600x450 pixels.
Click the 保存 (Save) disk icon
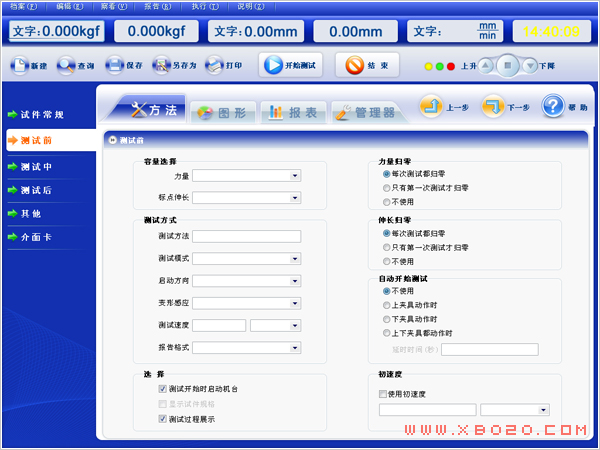tap(114, 66)
